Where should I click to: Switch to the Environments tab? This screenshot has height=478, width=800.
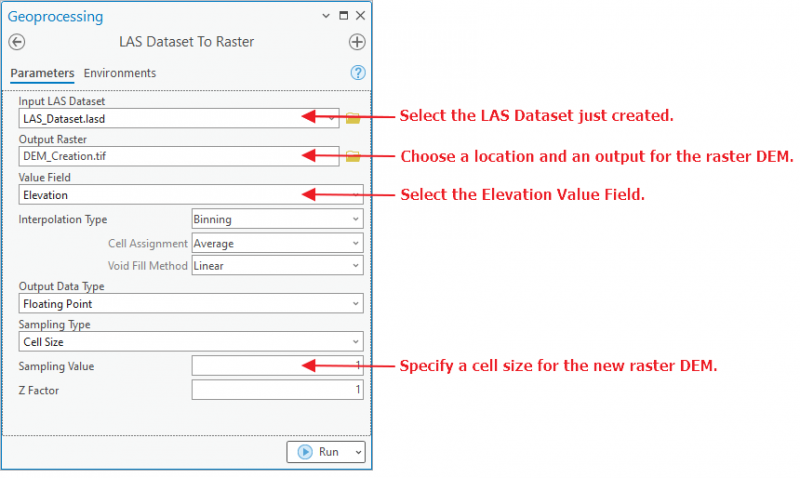click(120, 73)
